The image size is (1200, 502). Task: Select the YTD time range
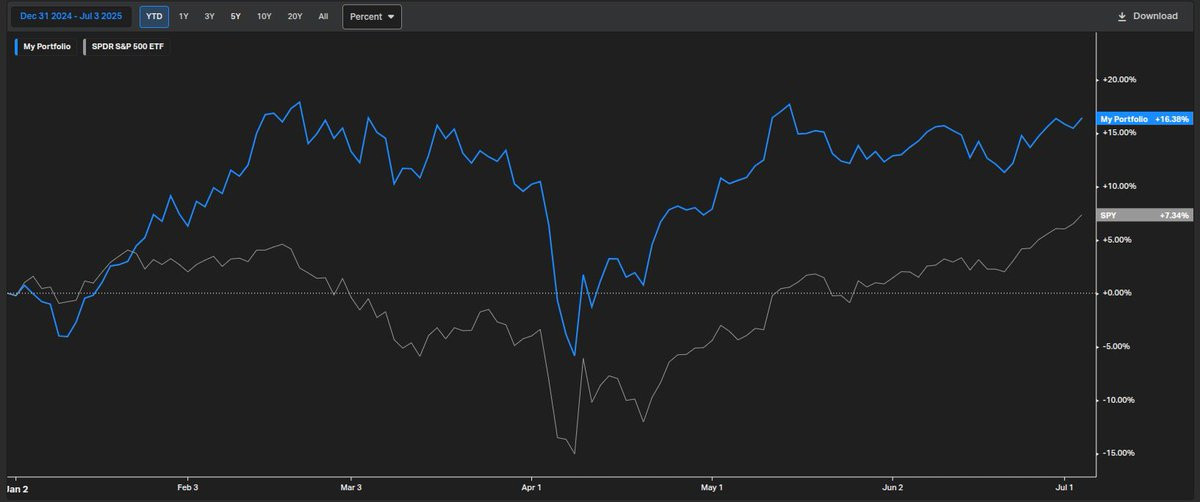click(x=154, y=16)
